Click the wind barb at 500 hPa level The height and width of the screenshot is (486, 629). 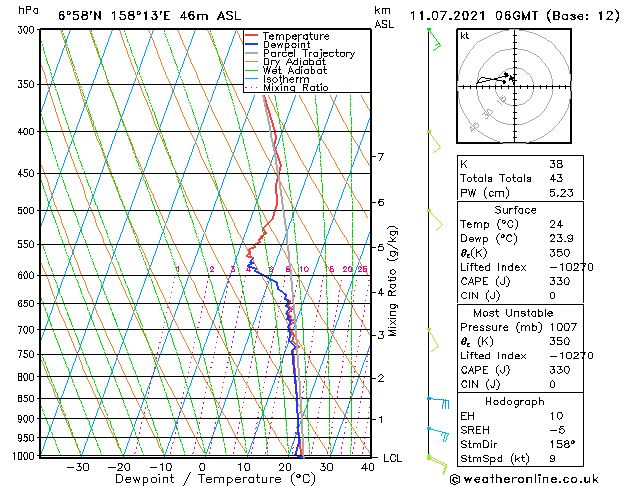[x=435, y=218]
